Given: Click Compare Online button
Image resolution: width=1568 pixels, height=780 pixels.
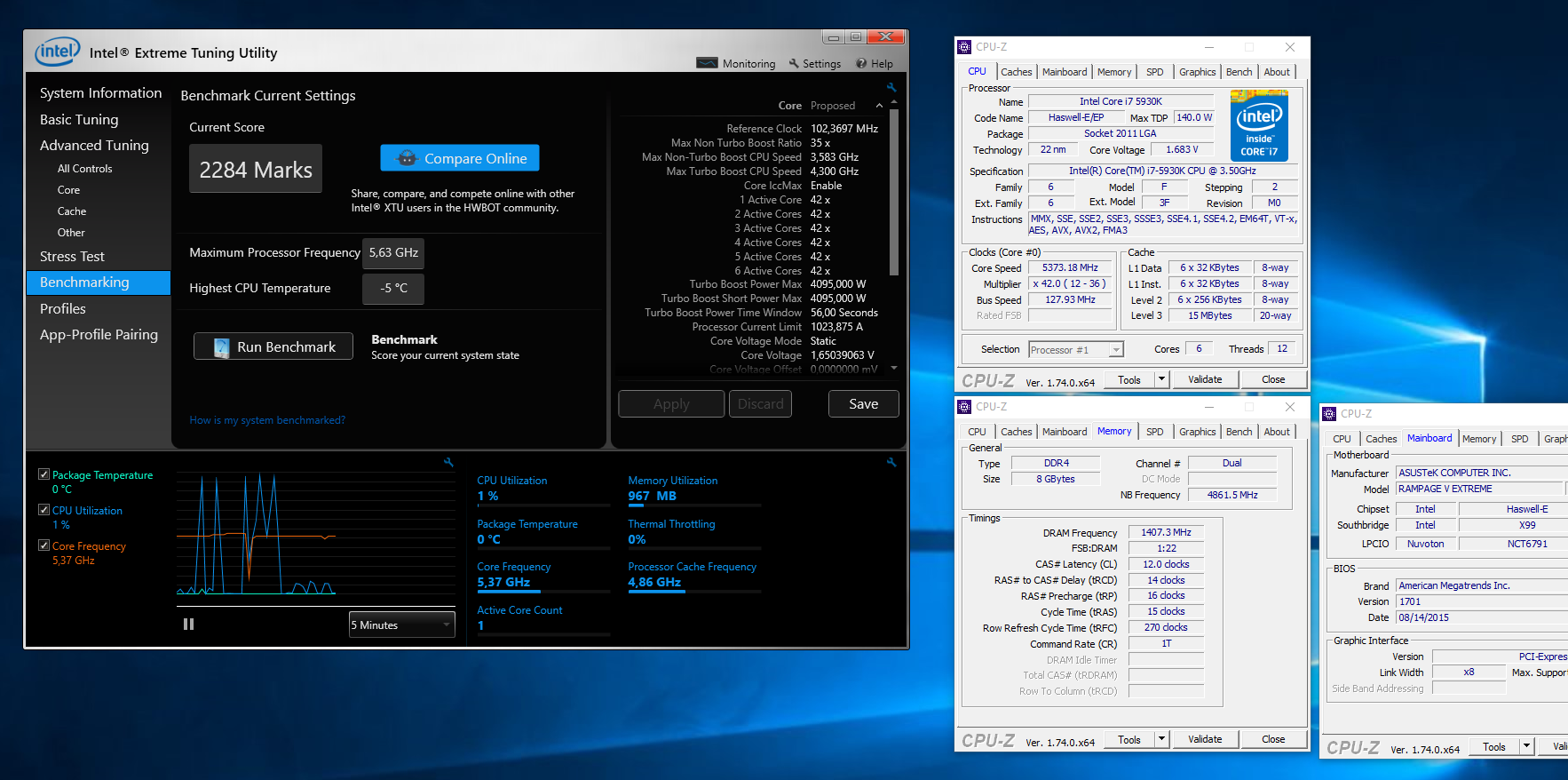Looking at the screenshot, I should pyautogui.click(x=460, y=158).
